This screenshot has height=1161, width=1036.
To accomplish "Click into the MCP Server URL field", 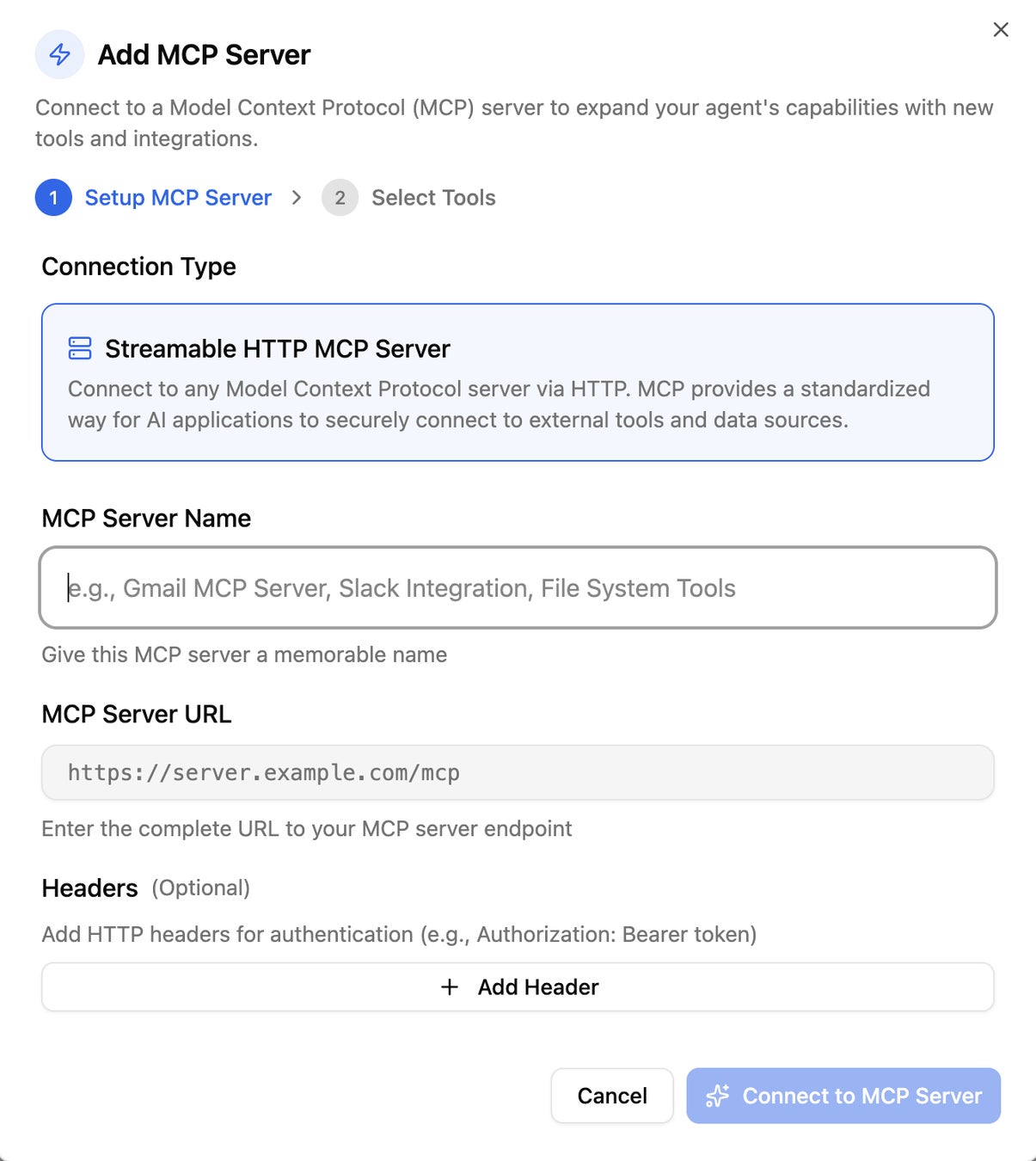I will coord(518,772).
